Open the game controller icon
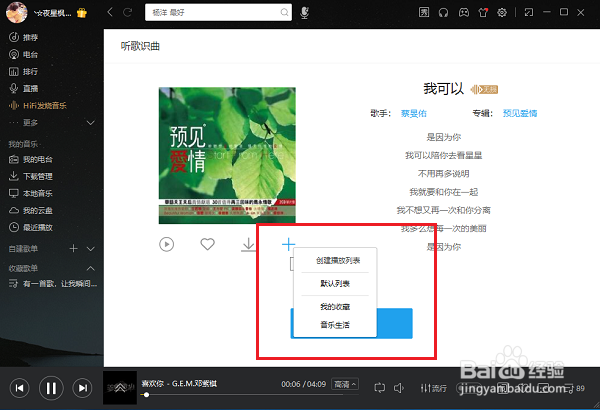The image size is (600, 410). tap(463, 13)
